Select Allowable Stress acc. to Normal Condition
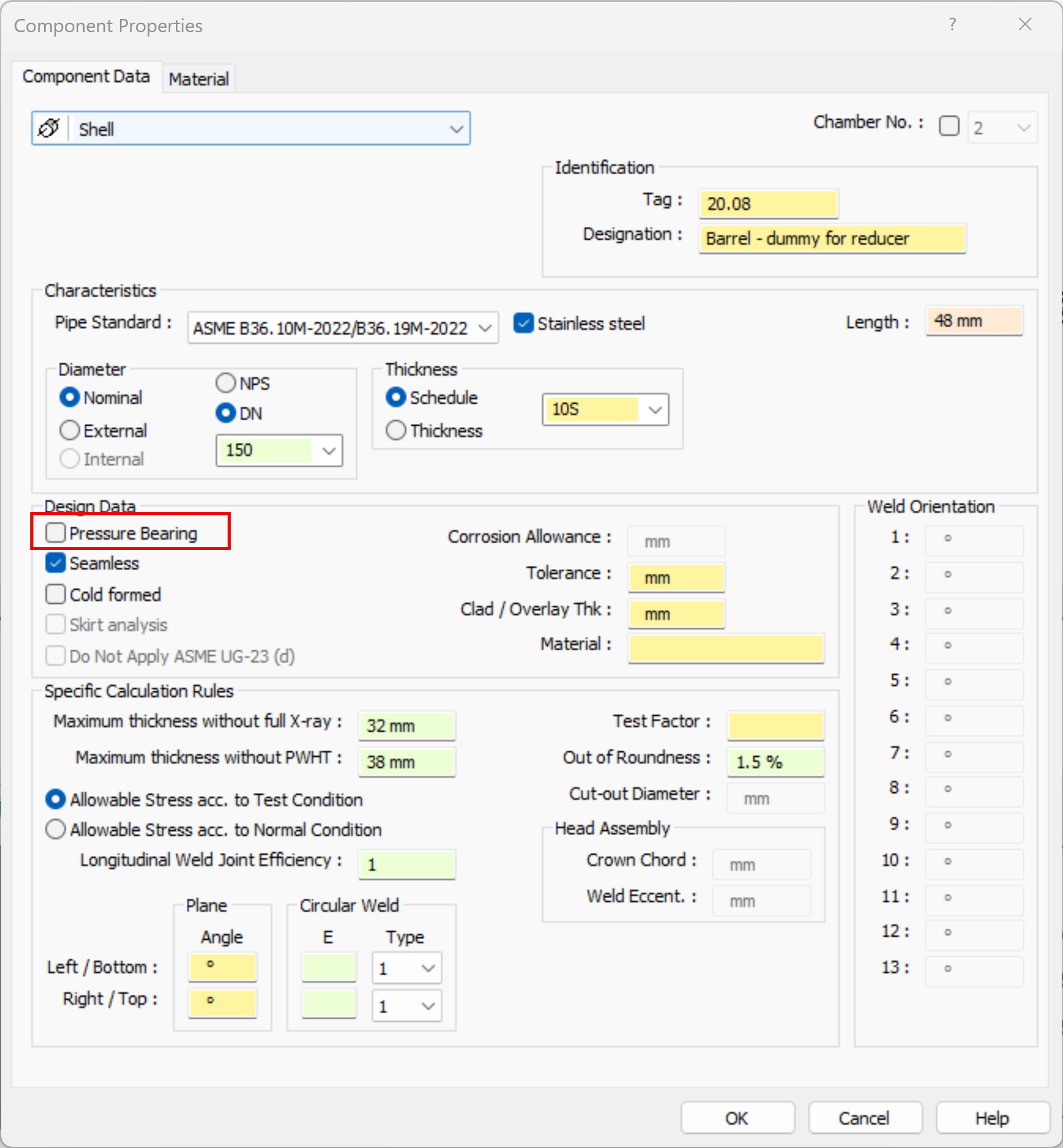 pyautogui.click(x=55, y=829)
